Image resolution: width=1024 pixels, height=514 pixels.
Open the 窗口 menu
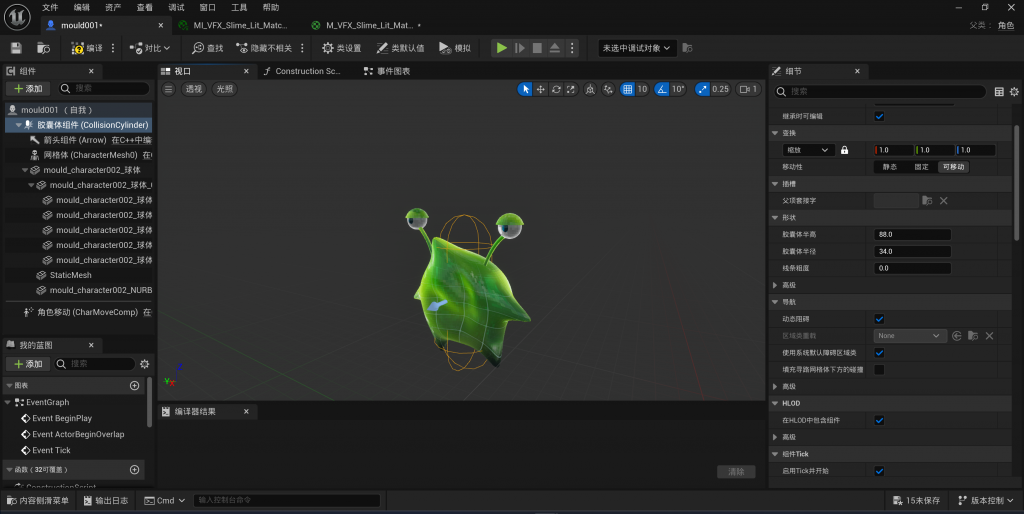207,7
